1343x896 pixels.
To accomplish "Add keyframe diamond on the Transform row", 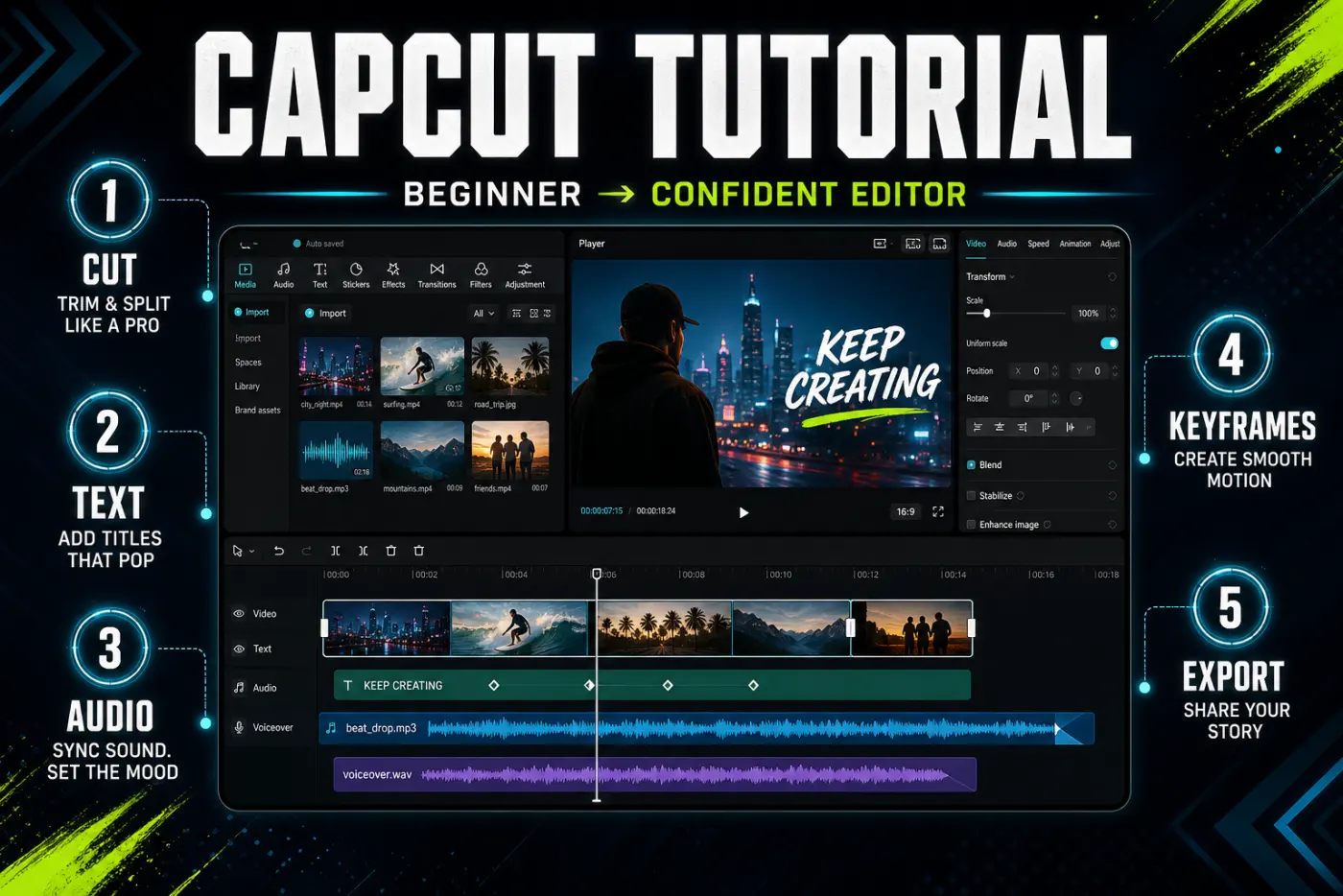I will click(x=1112, y=276).
